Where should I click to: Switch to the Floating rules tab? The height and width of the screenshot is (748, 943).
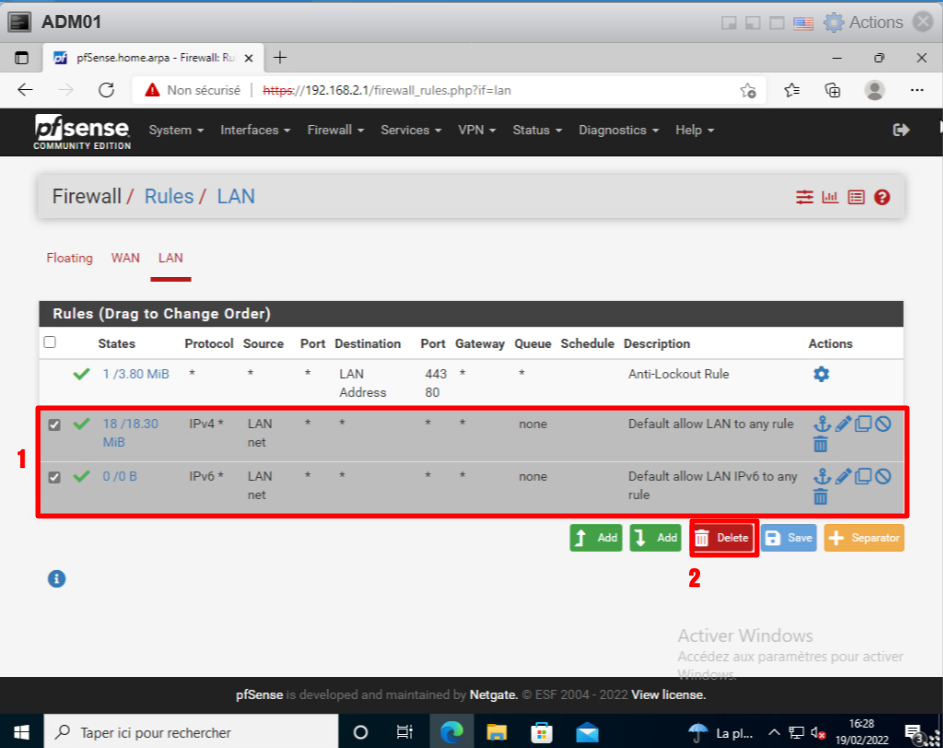(x=69, y=258)
